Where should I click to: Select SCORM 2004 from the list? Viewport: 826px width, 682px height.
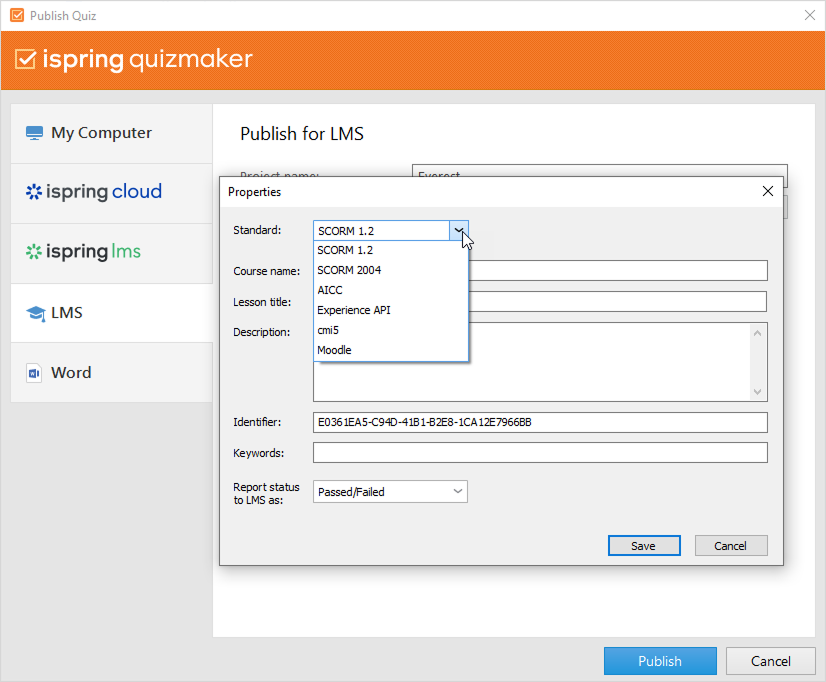click(x=349, y=270)
